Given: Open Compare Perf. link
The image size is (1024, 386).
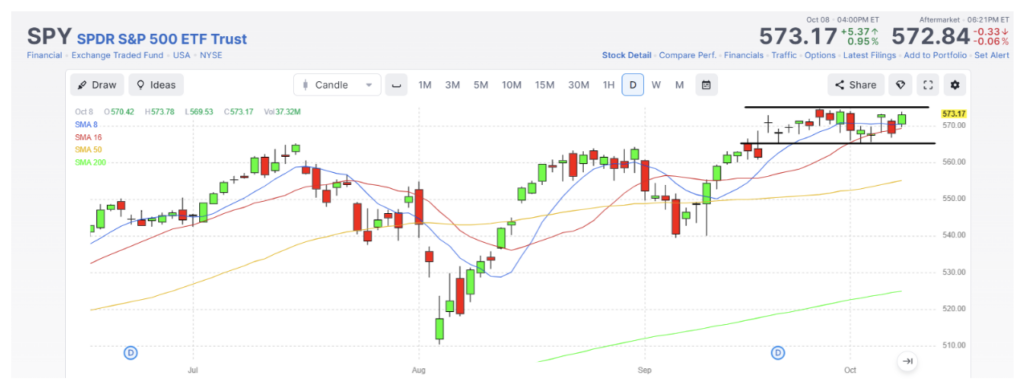Looking at the screenshot, I should pyautogui.click(x=688, y=56).
